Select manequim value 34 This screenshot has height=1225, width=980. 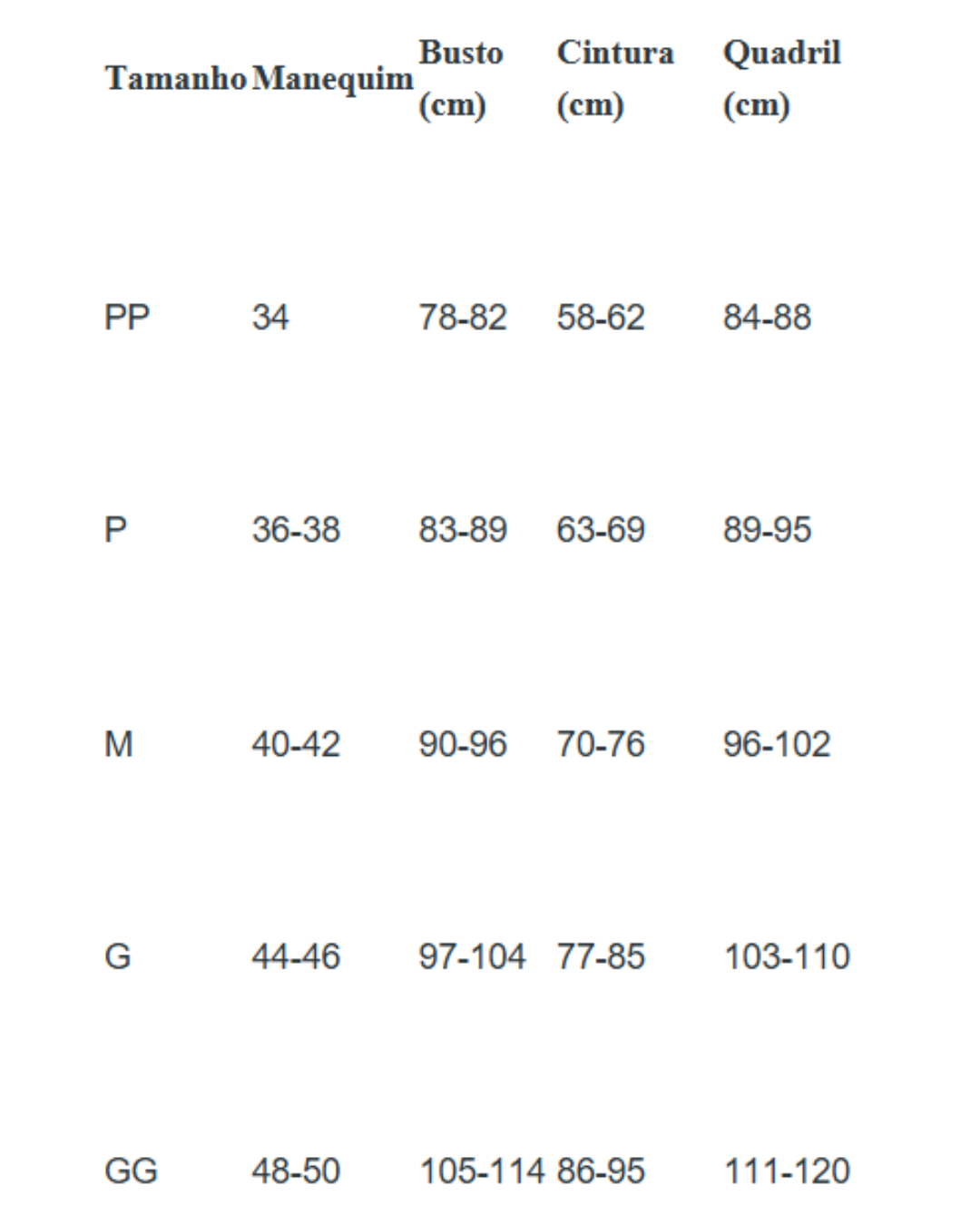(270, 318)
